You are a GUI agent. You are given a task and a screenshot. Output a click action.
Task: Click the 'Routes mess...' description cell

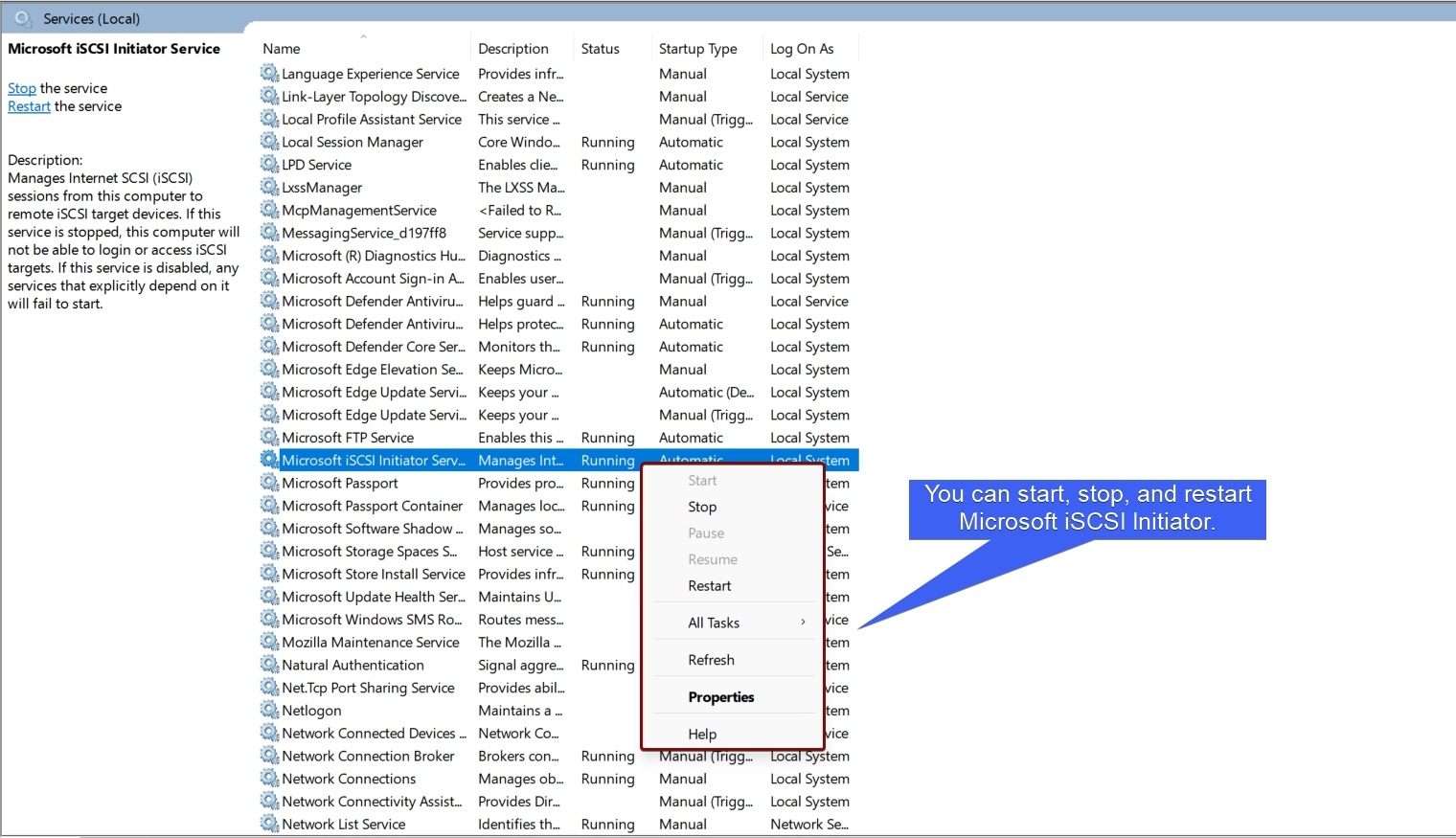tap(521, 620)
